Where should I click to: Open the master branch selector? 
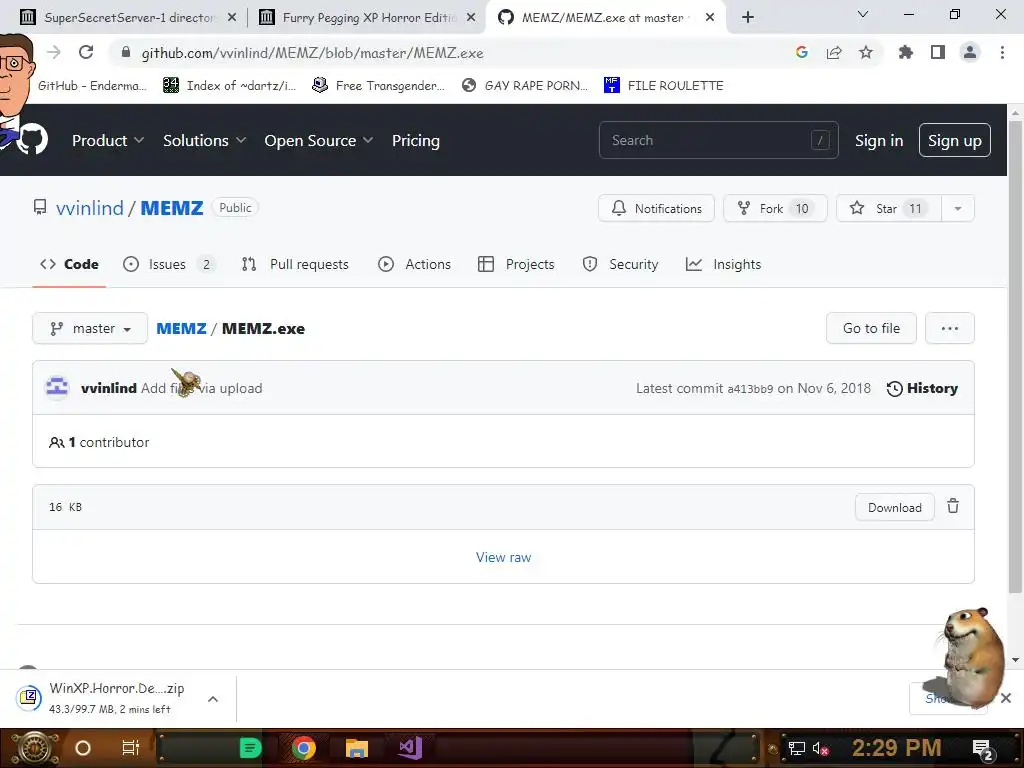[90, 328]
